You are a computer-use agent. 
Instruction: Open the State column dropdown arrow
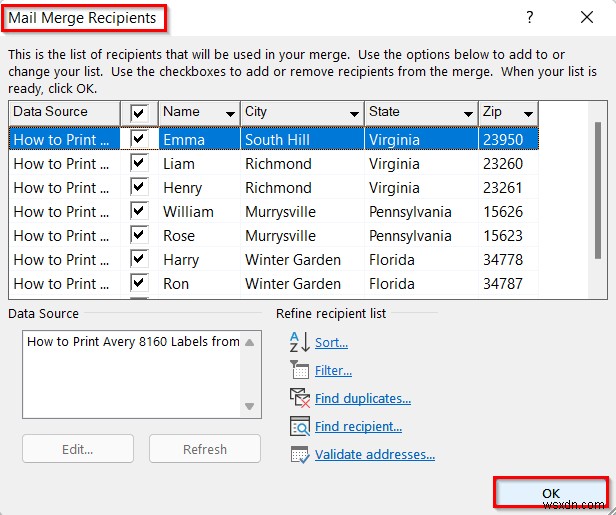click(468, 114)
